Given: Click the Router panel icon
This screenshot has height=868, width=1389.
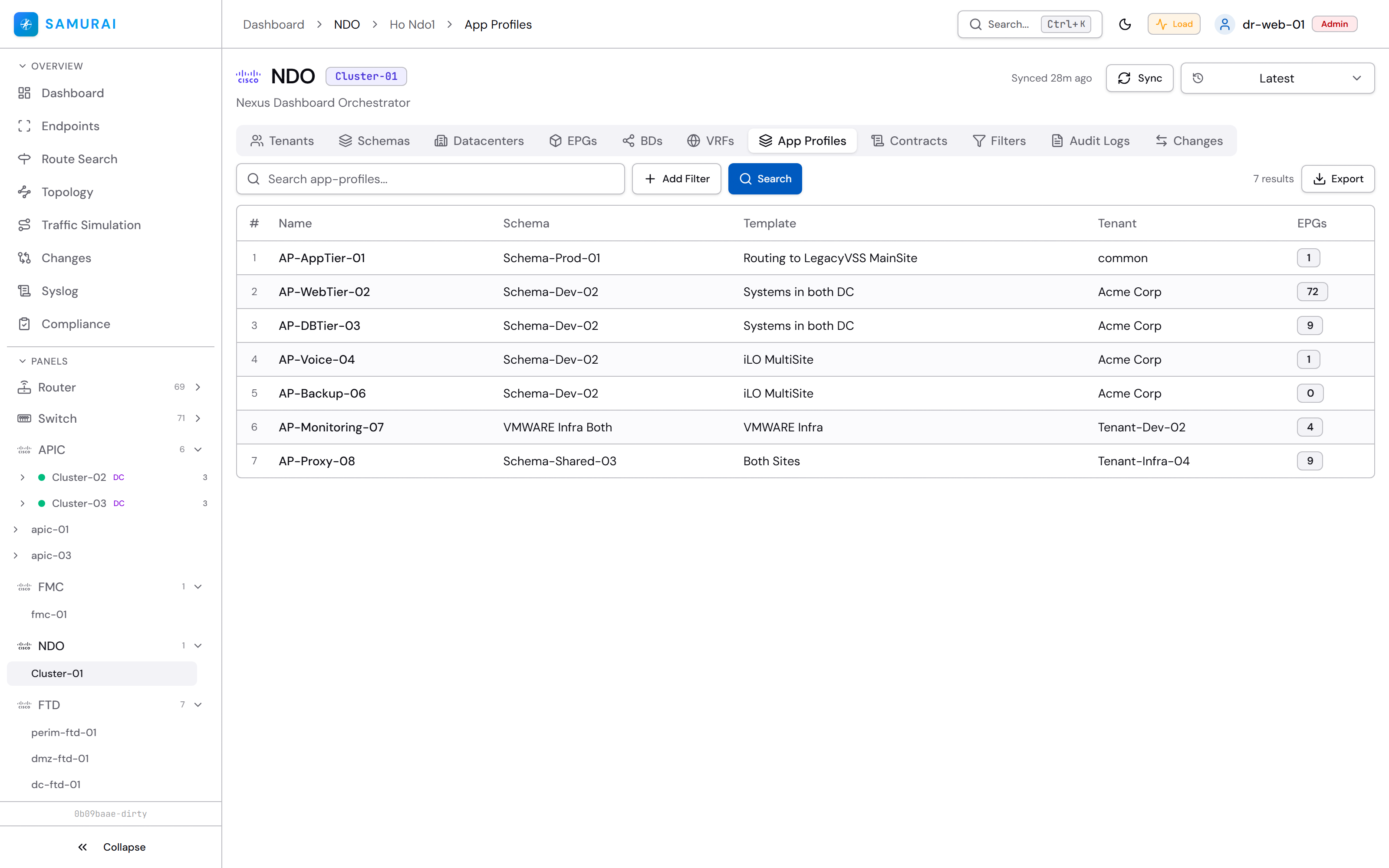Looking at the screenshot, I should click(24, 388).
